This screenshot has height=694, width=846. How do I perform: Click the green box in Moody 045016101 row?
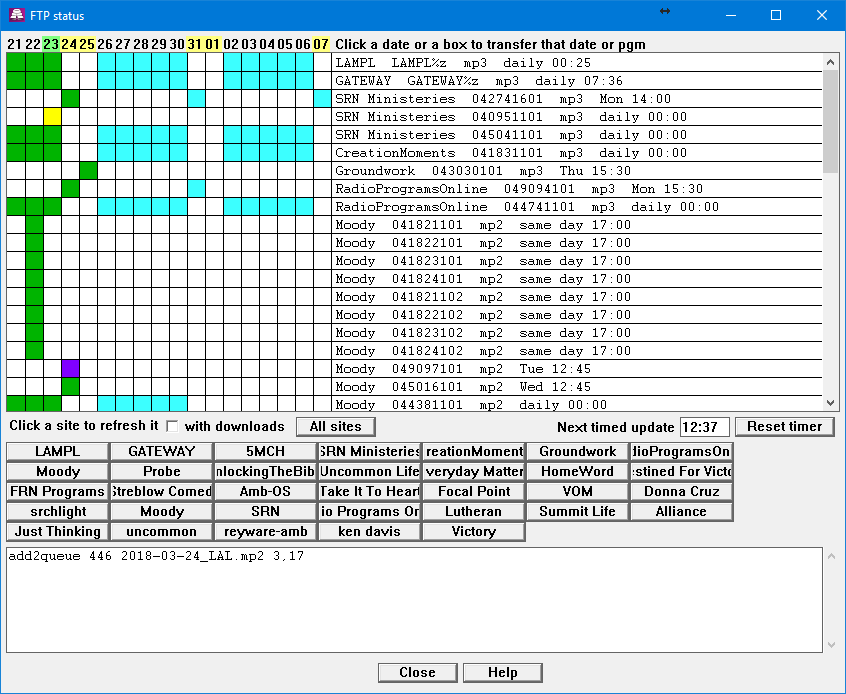click(x=70, y=386)
